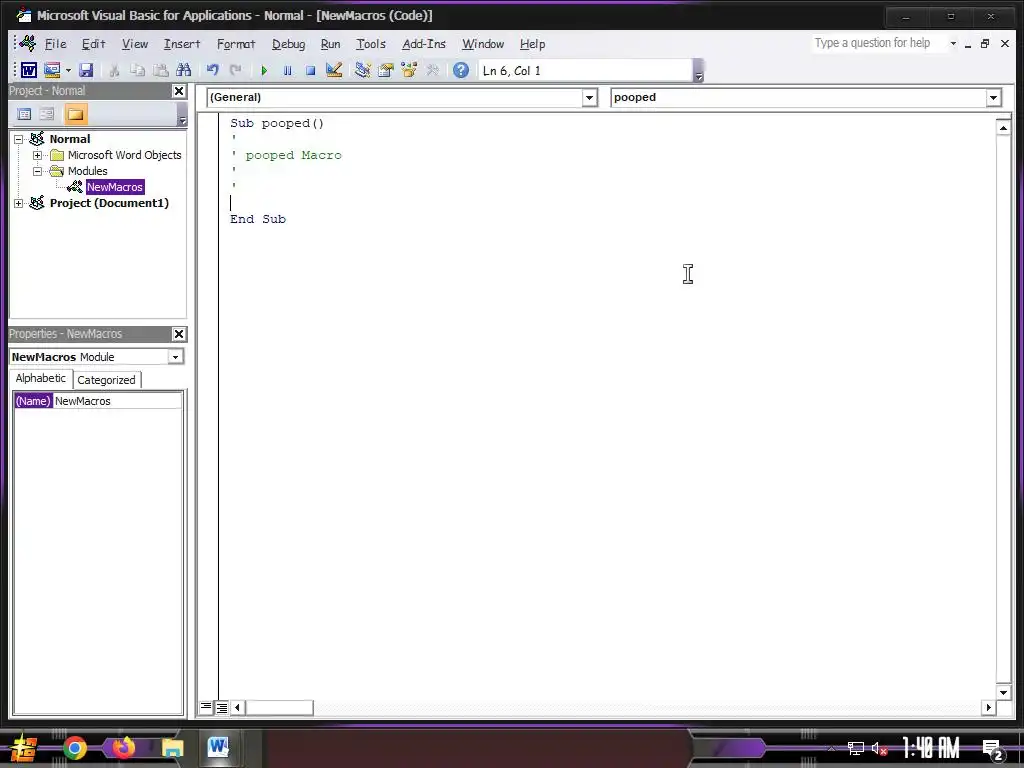This screenshot has width=1024, height=768.
Task: Open the Edit menu
Action: coord(93,44)
